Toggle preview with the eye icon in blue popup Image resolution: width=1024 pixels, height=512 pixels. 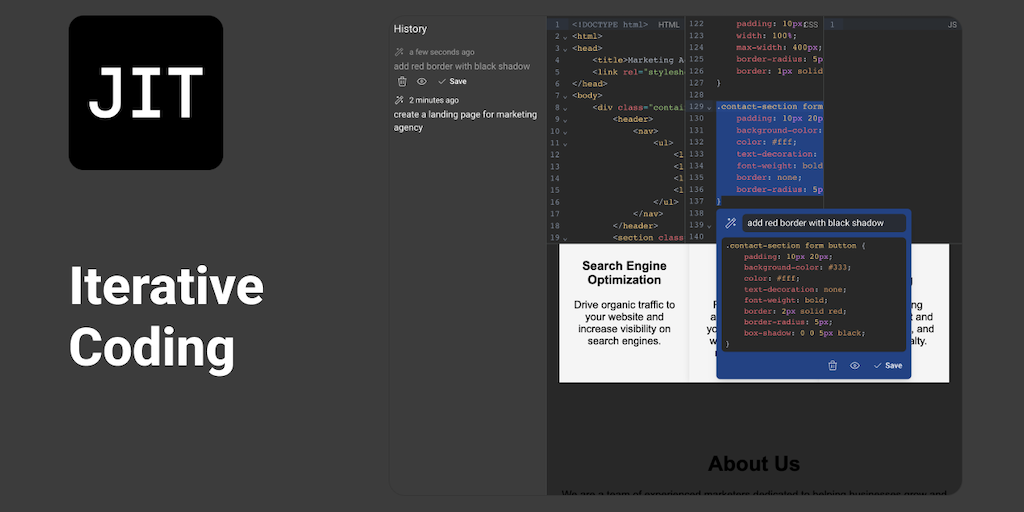coord(855,366)
